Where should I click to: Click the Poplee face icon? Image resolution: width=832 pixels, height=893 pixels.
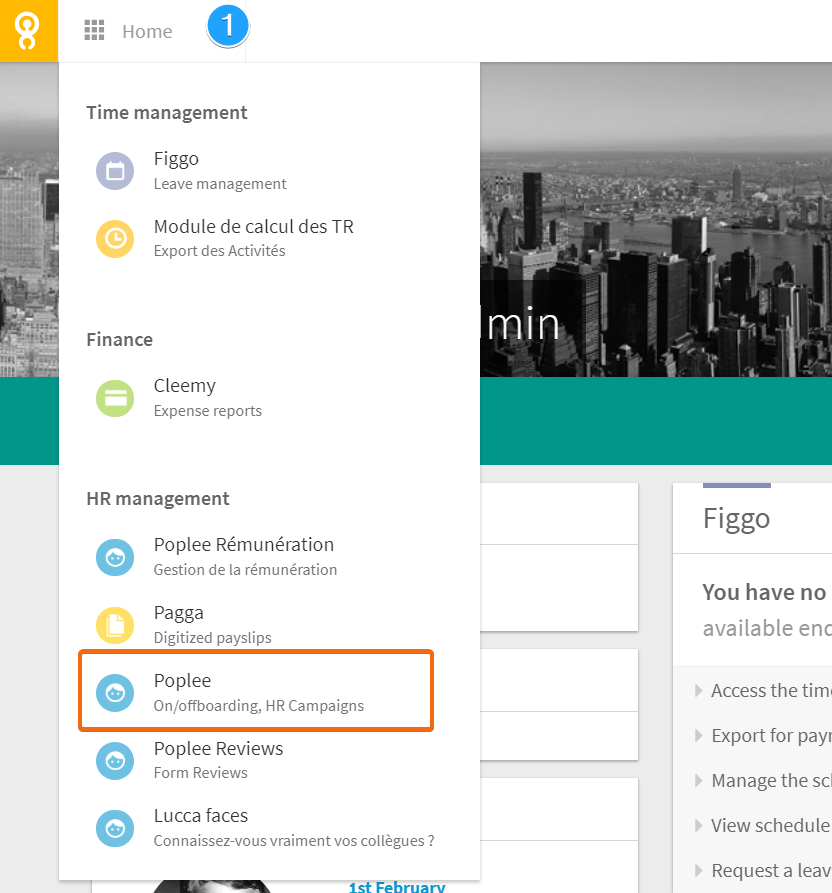[115, 693]
